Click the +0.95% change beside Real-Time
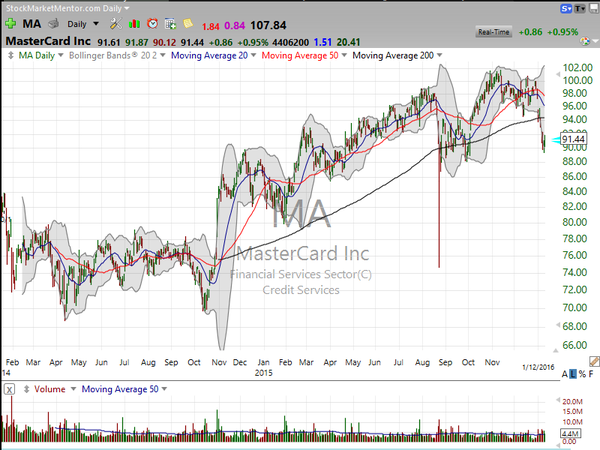Image resolution: width=600 pixels, height=450 pixels. 562,32
